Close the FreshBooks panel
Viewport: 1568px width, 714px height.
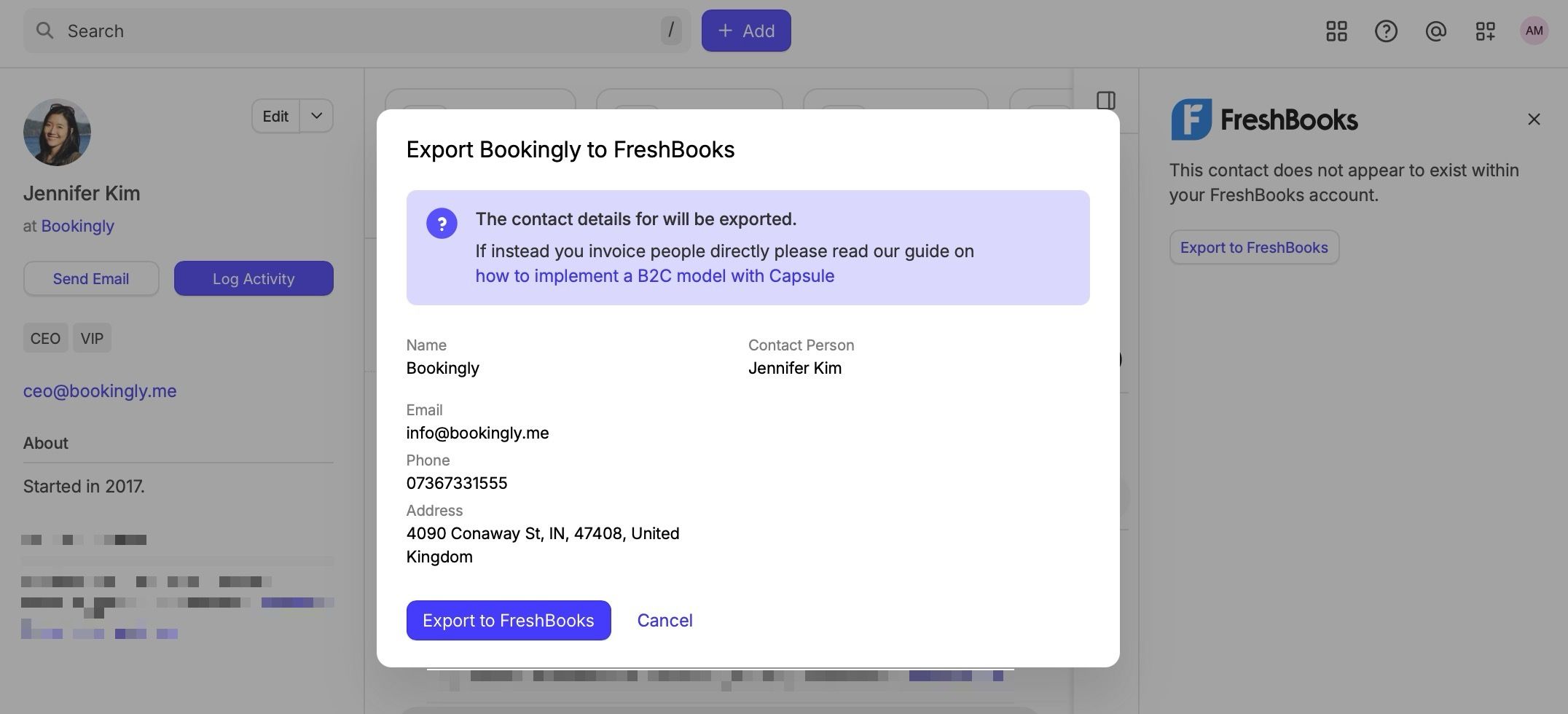click(x=1534, y=119)
